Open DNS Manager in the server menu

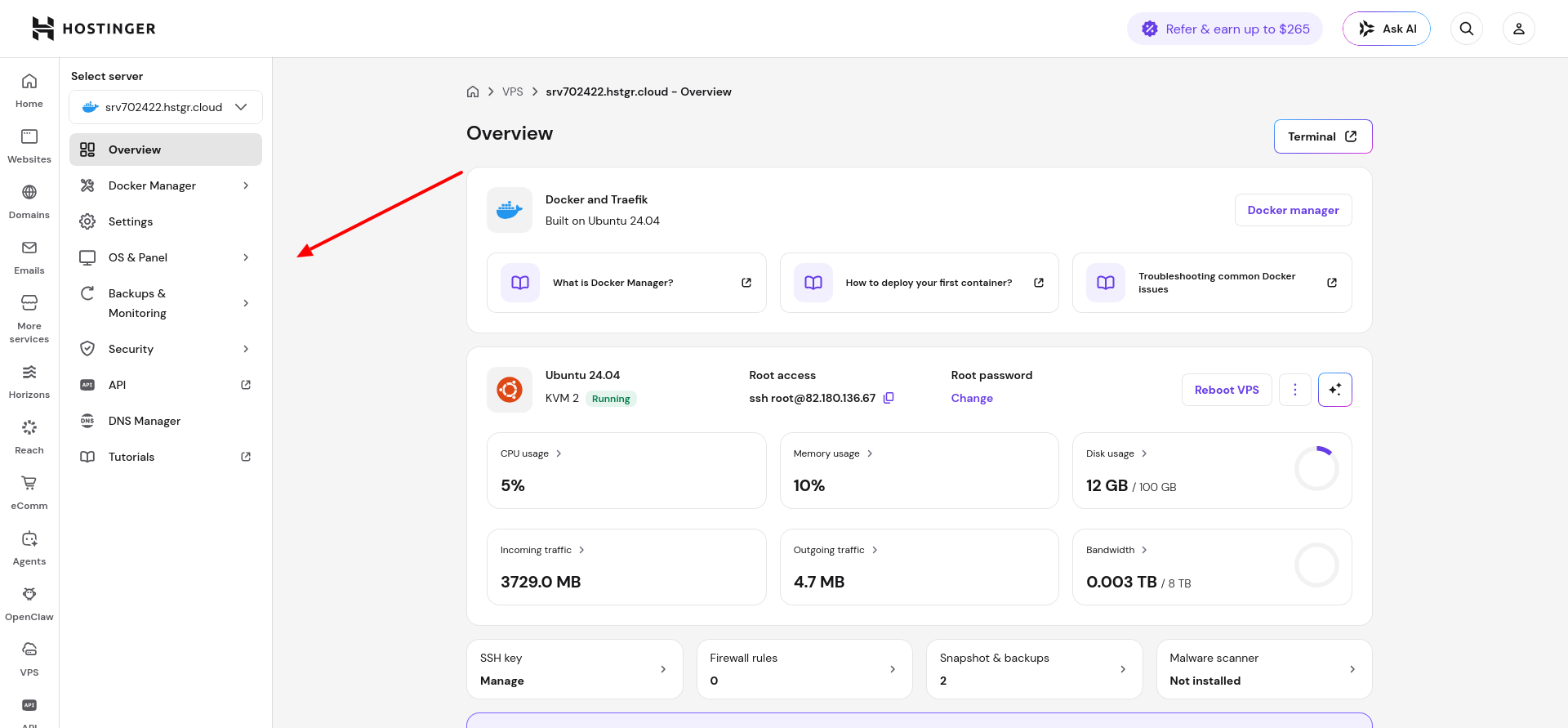coord(166,421)
